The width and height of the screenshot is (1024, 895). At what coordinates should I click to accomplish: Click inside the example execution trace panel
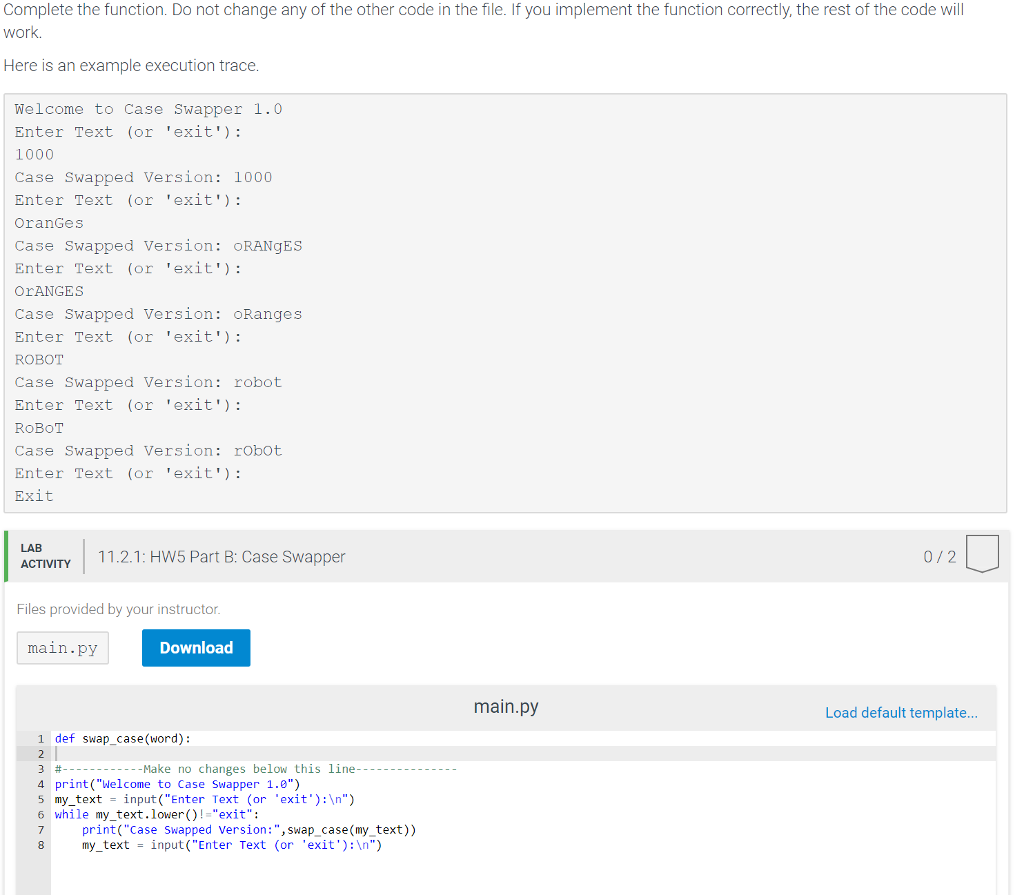point(500,300)
